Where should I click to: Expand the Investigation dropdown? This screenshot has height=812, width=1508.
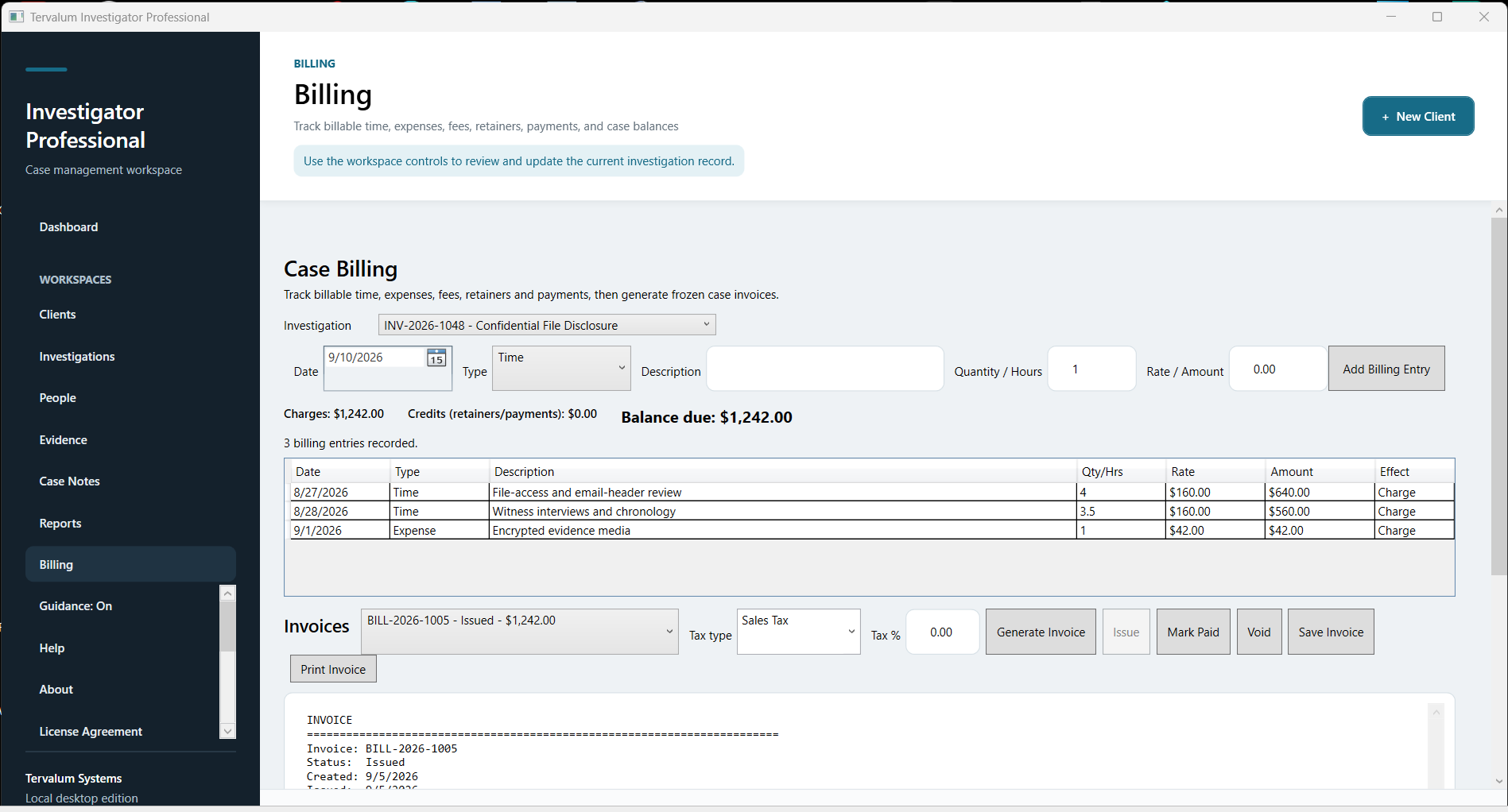[x=547, y=325]
